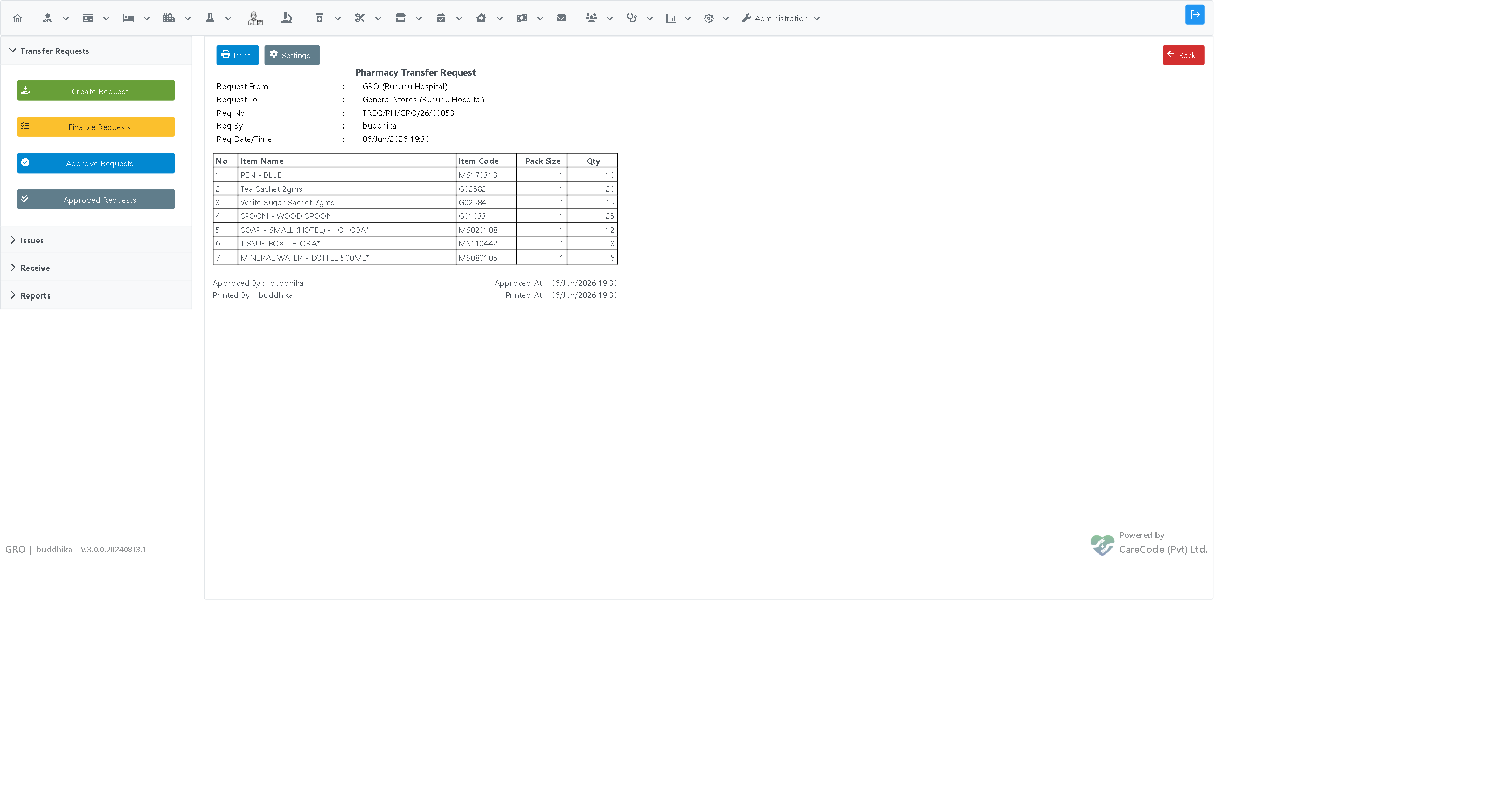Click the Tea Sachet 2gms item
The image size is (1512, 810).
[x=271, y=189]
